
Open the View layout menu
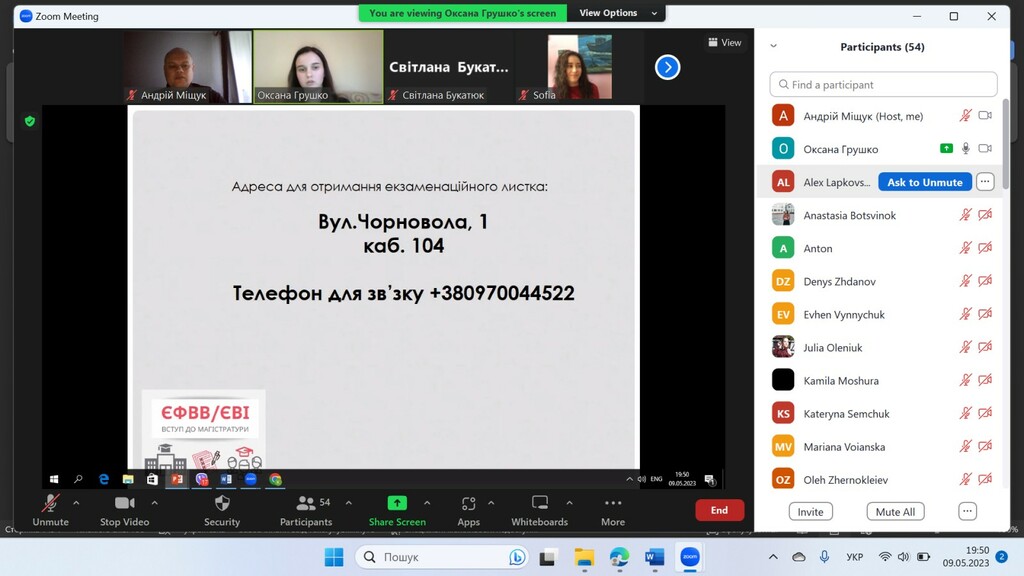click(x=726, y=42)
